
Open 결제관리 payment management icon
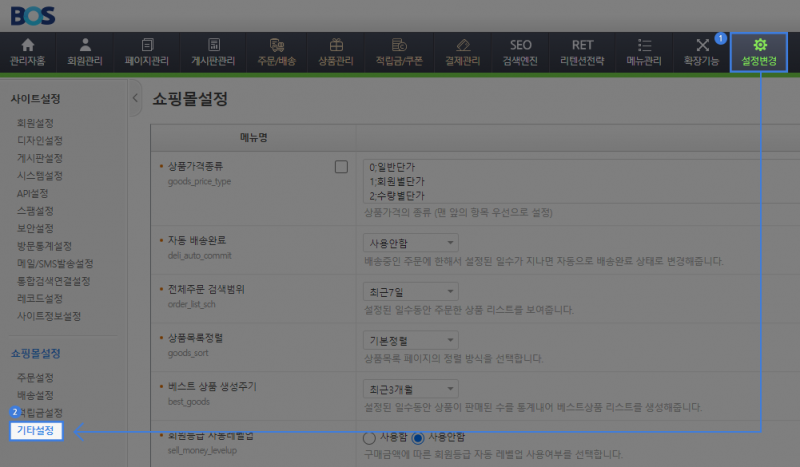461,46
